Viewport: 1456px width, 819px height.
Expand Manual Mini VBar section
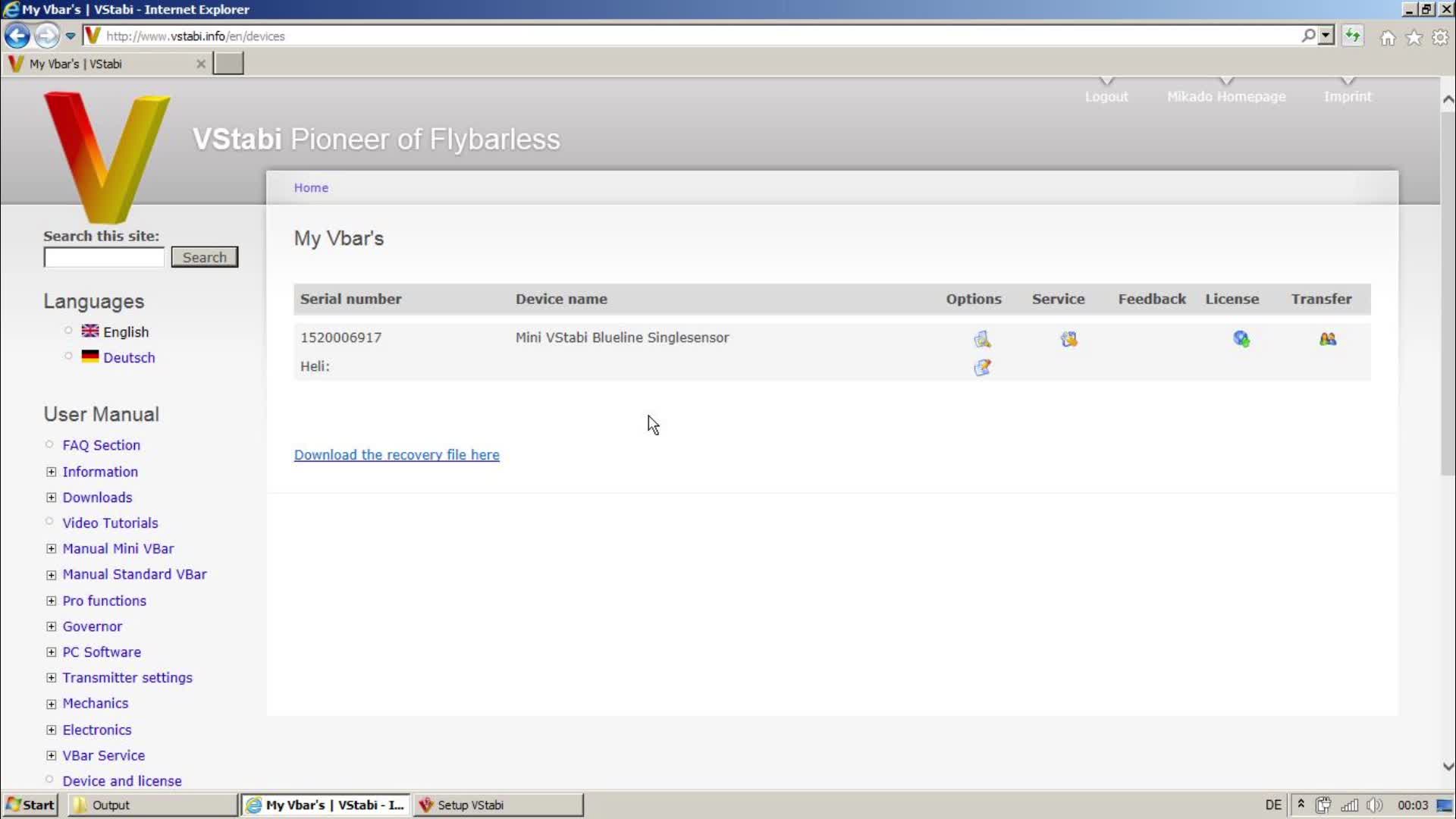click(x=51, y=548)
